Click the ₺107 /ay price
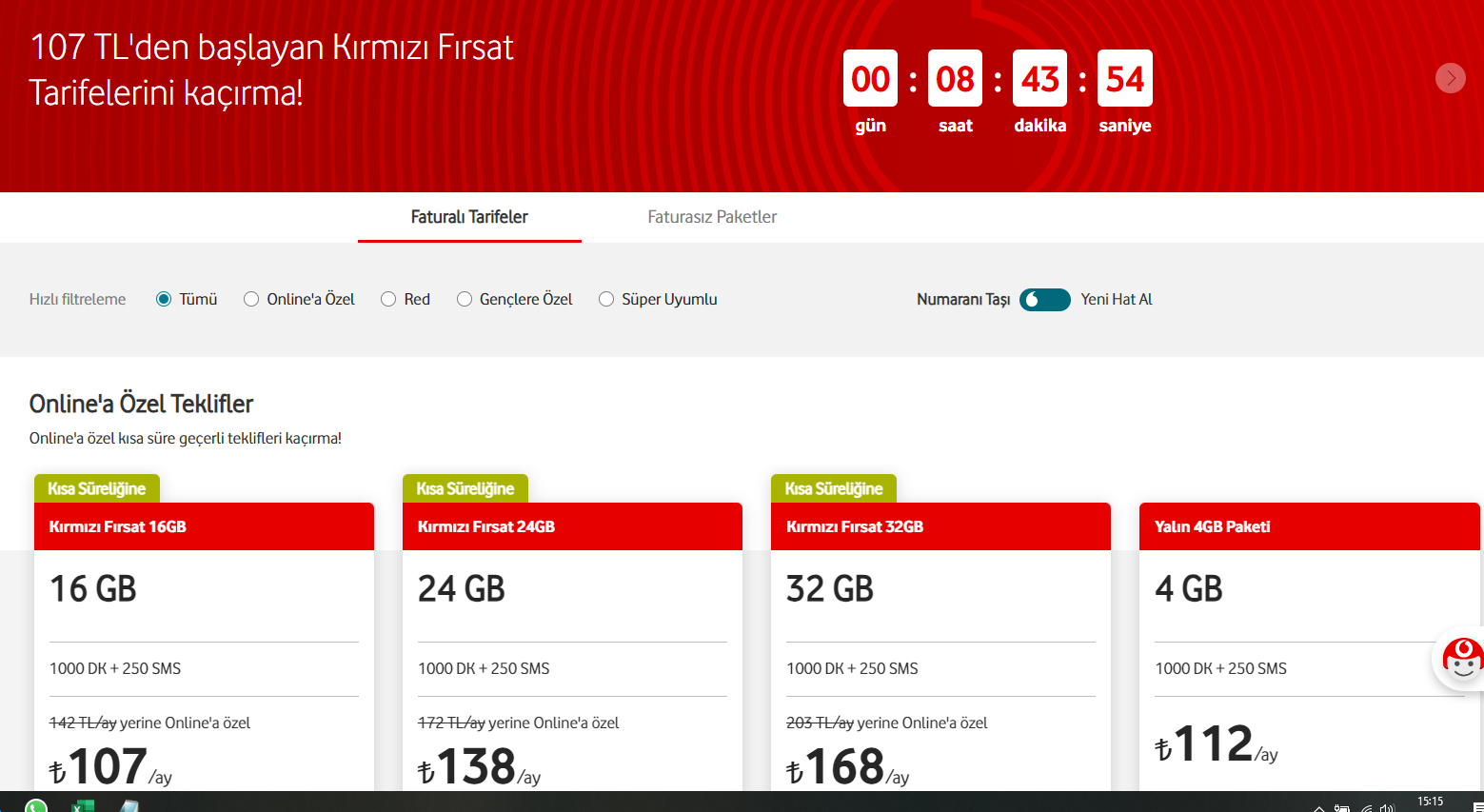Viewport: 1484px width, 812px height. (110, 766)
